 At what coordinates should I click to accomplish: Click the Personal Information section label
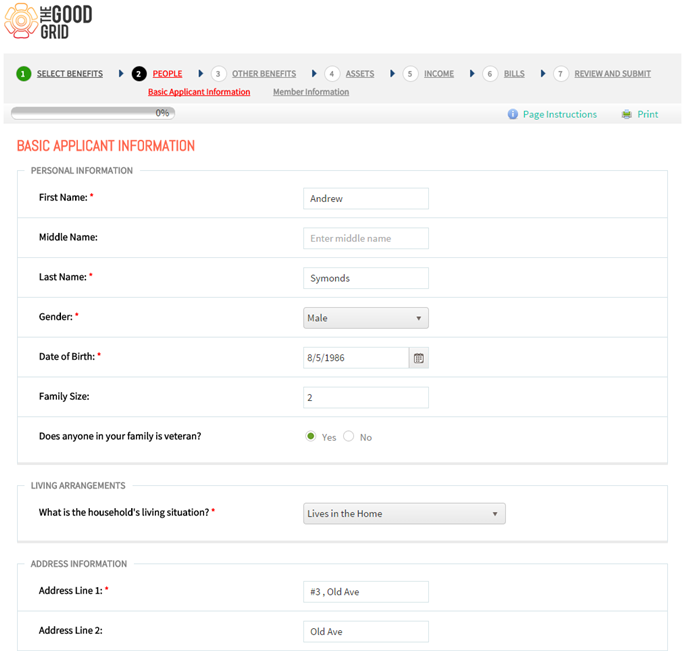click(81, 170)
